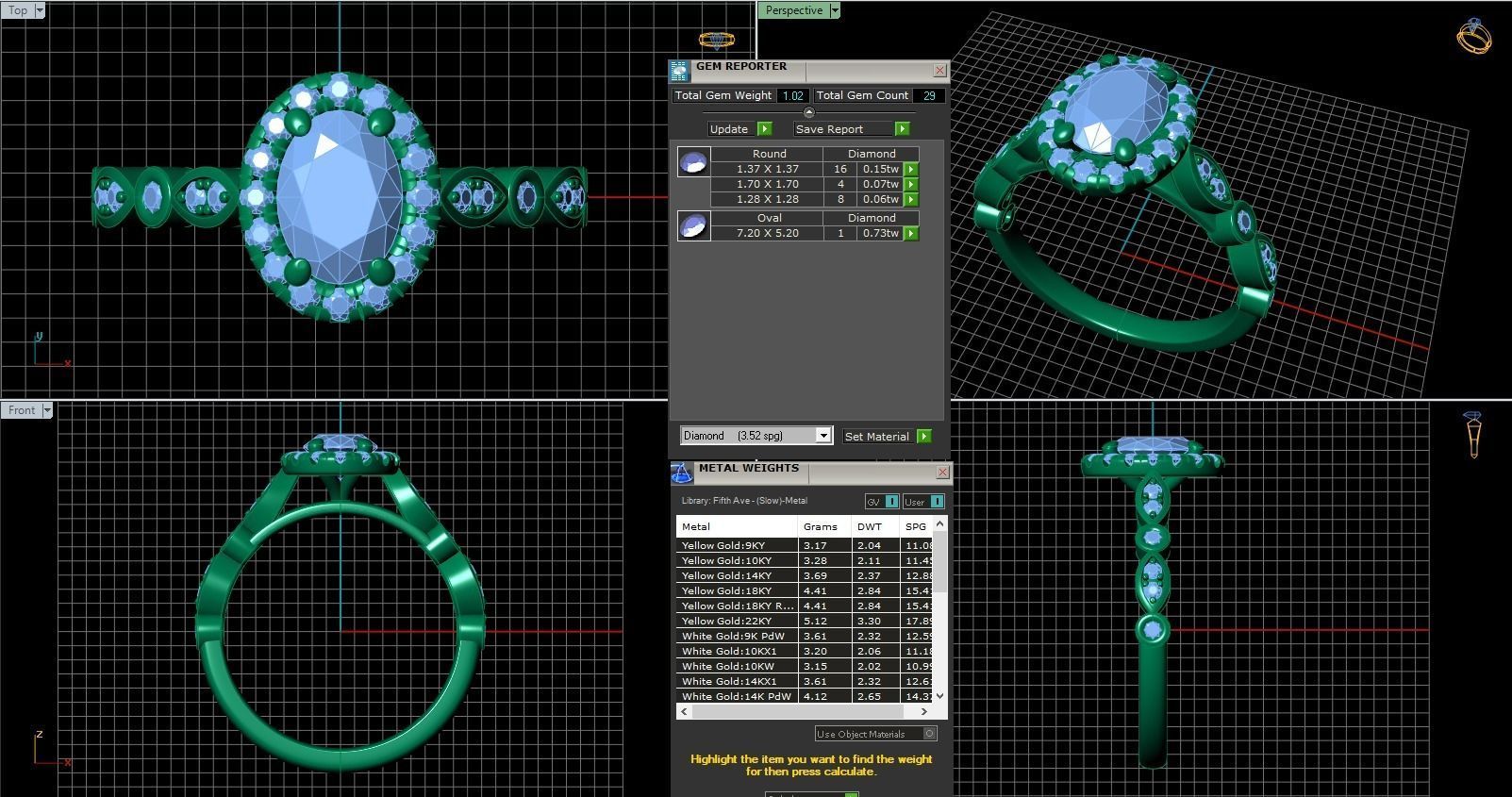Open the Top viewport dropdown arrow
Image resolution: width=1512 pixels, height=797 pixels.
(x=40, y=10)
